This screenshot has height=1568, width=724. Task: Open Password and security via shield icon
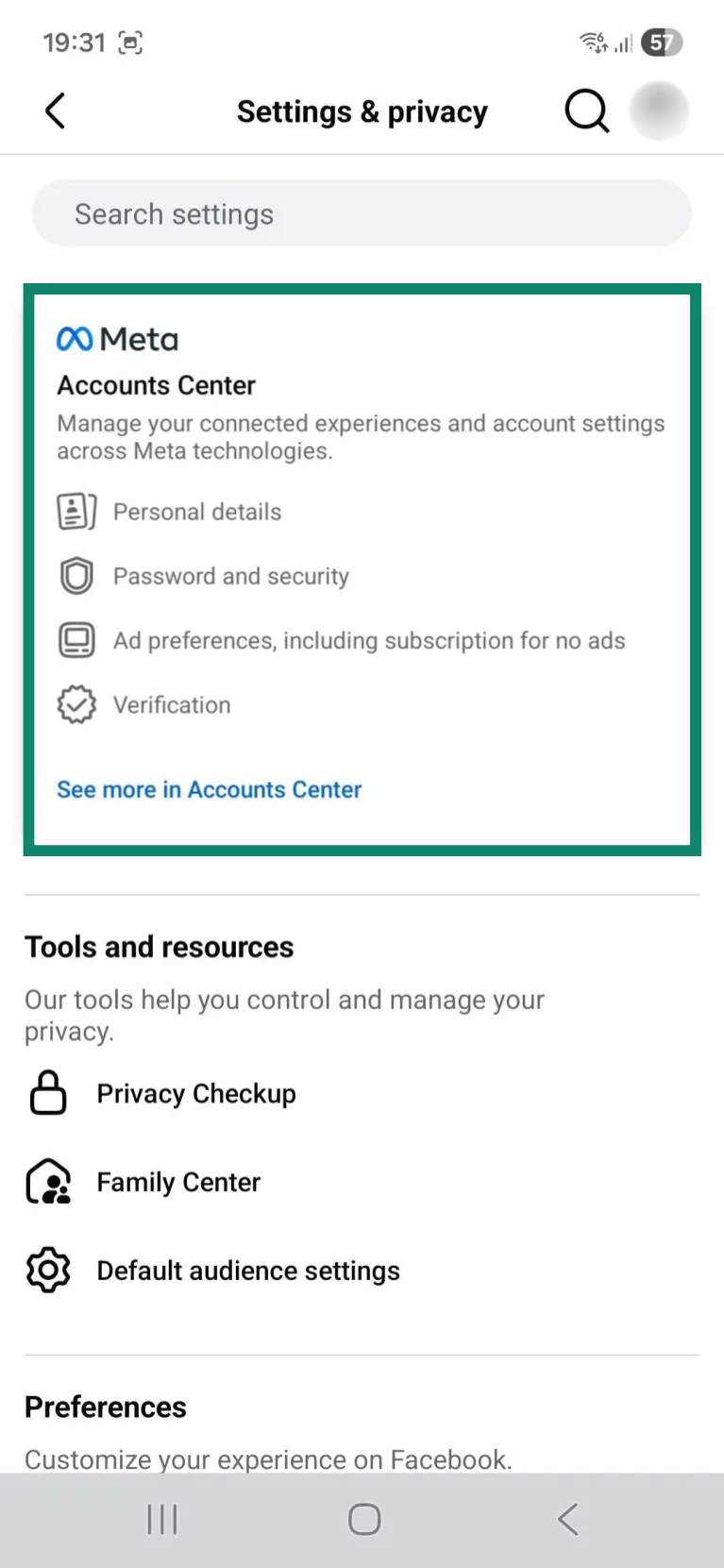76,575
